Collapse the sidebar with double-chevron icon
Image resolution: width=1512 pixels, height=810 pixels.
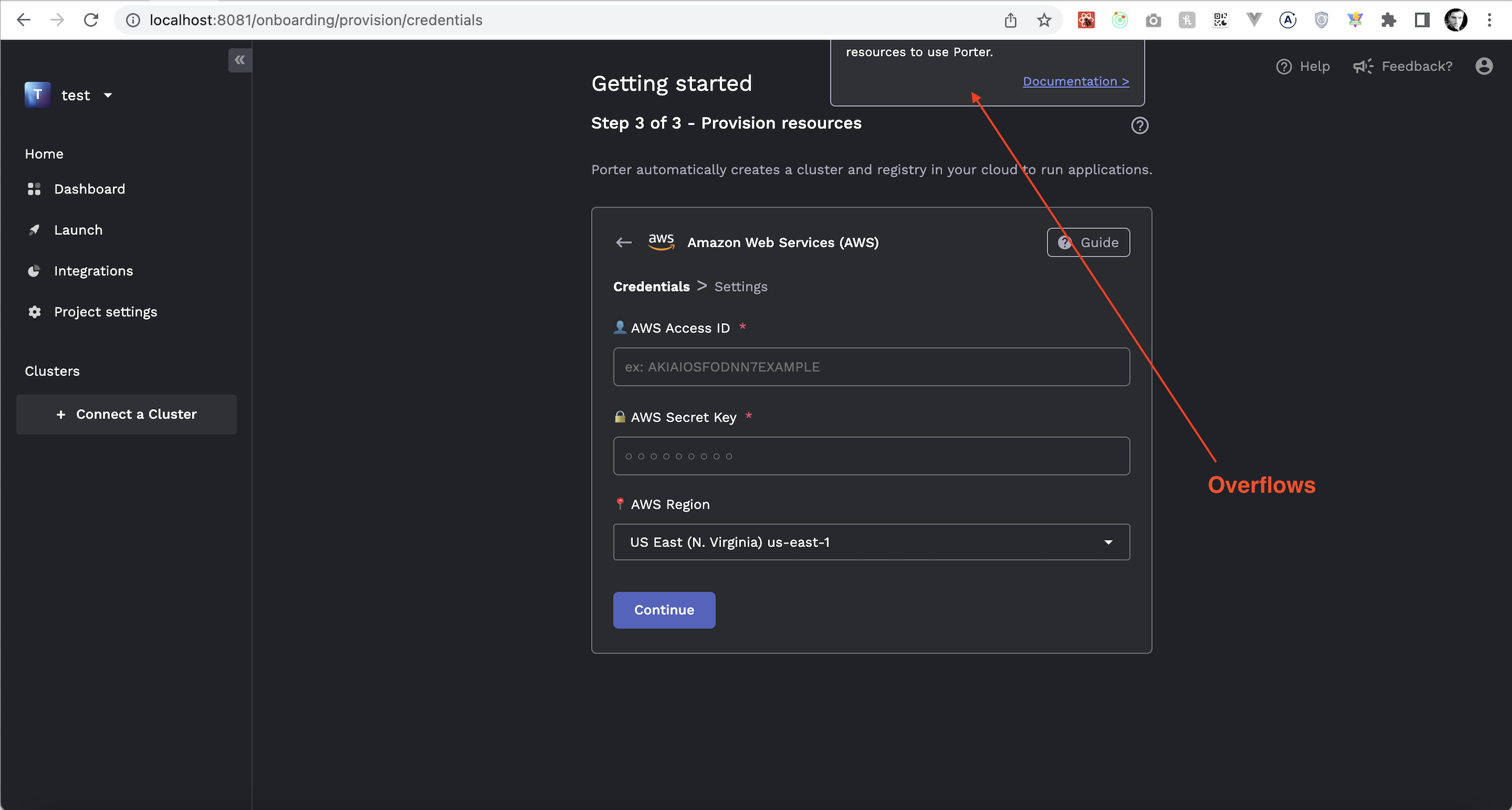tap(240, 60)
